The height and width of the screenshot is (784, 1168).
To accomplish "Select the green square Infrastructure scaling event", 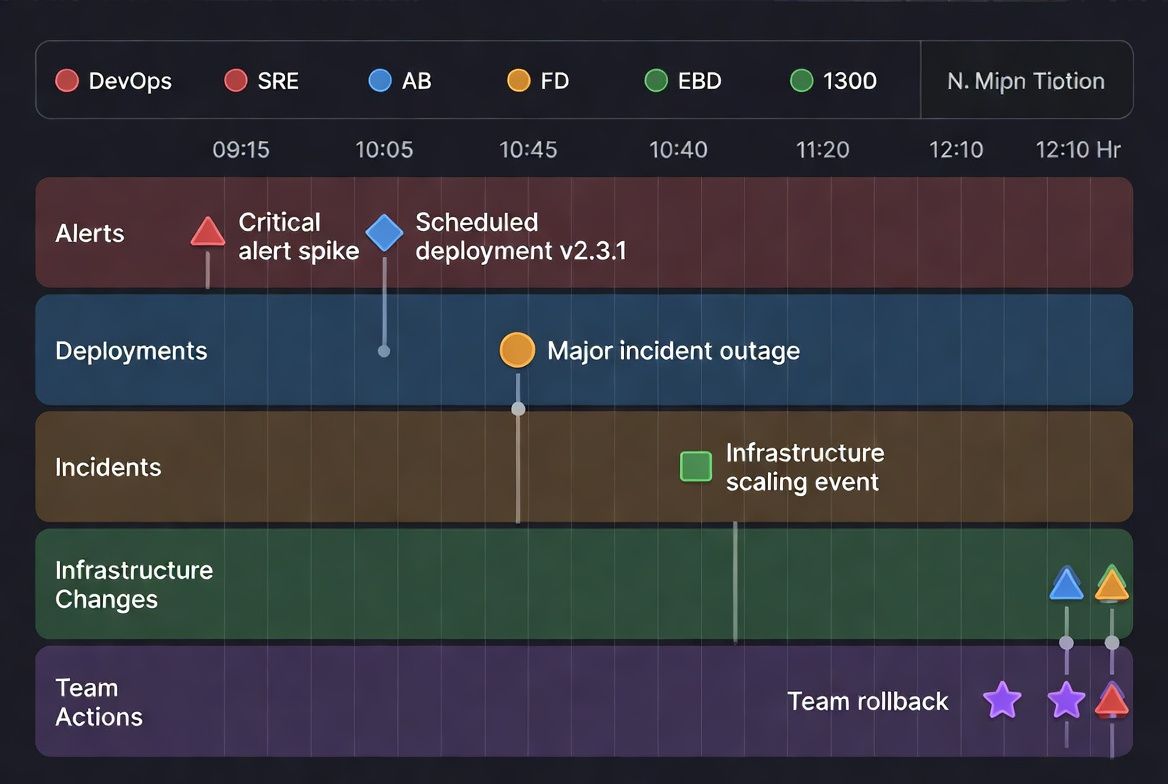I will [696, 467].
